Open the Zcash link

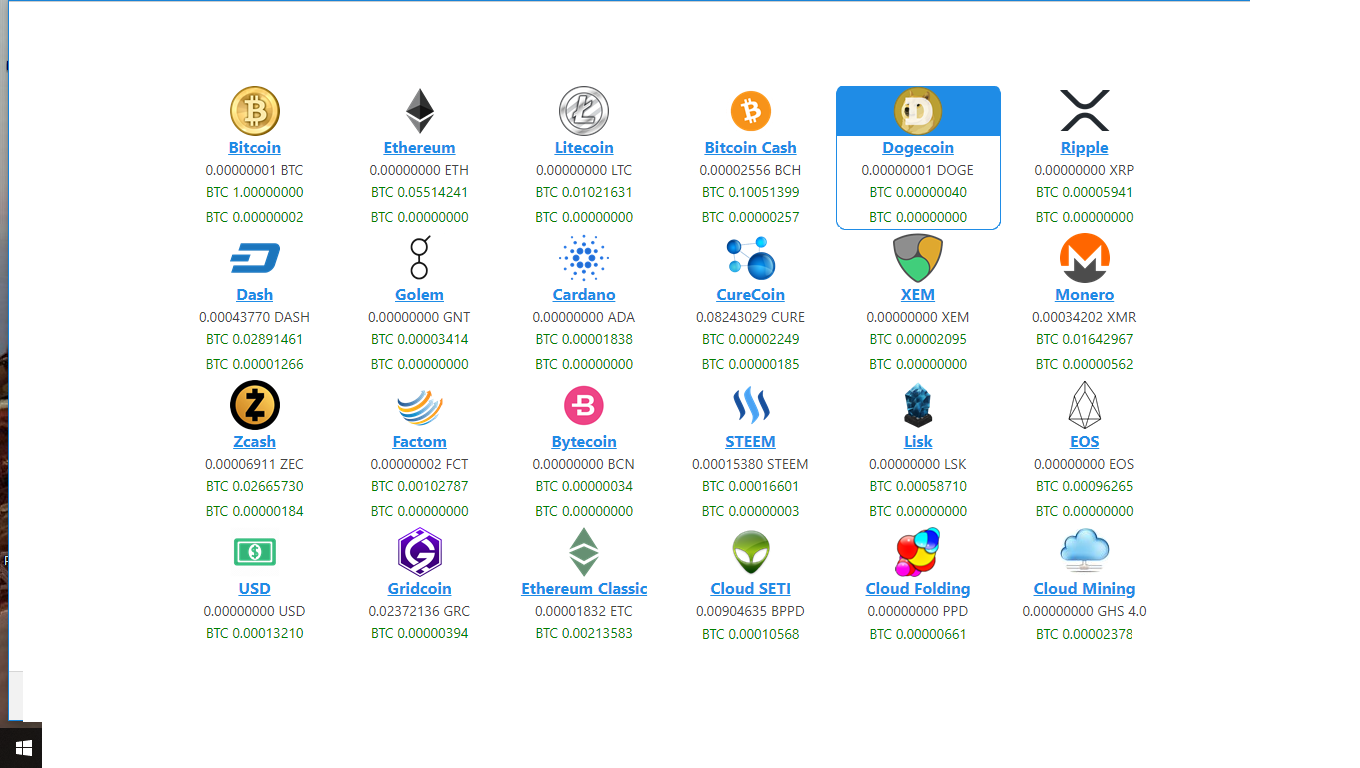(254, 442)
